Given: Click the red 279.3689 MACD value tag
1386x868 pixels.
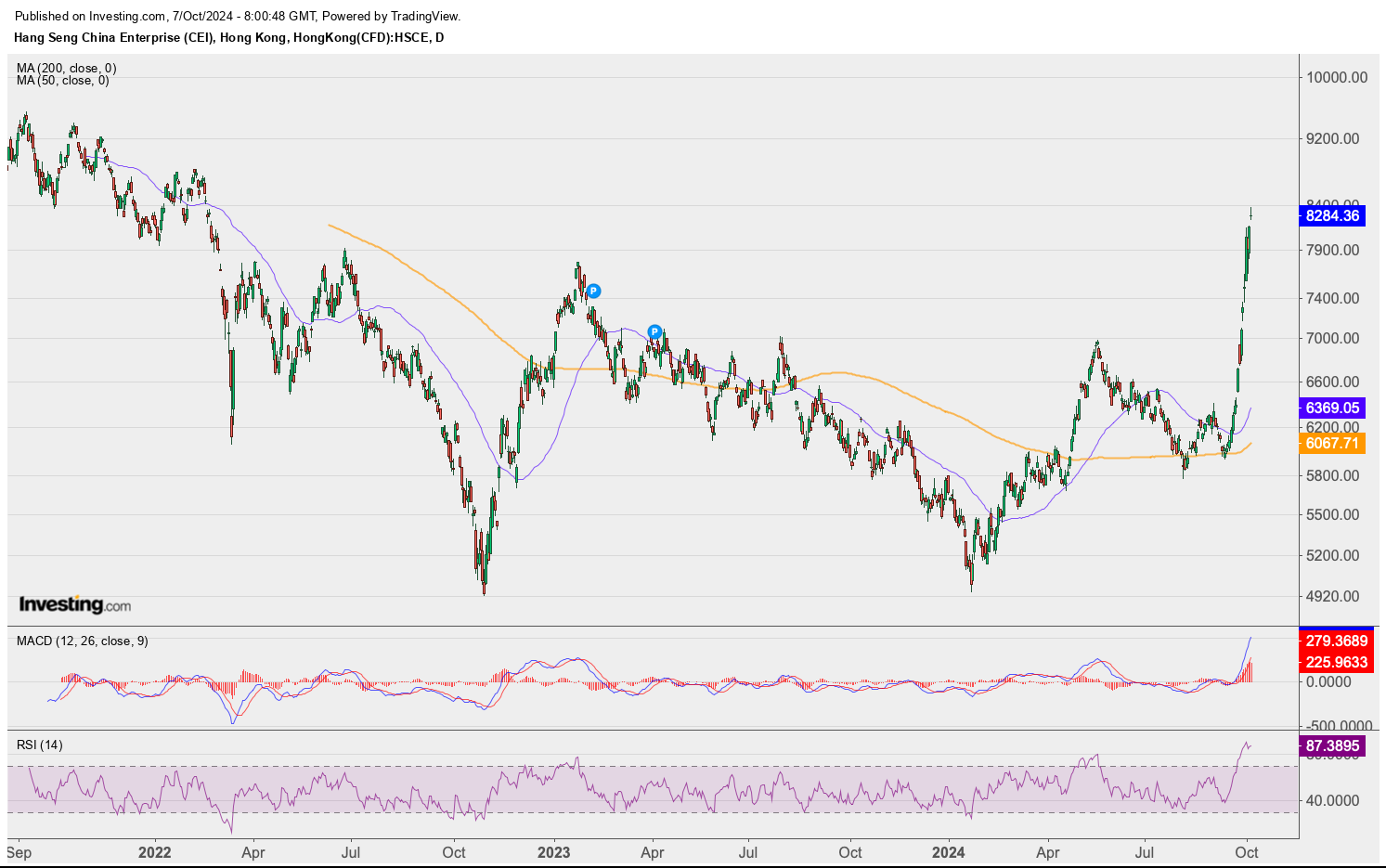Looking at the screenshot, I should pyautogui.click(x=1336, y=641).
